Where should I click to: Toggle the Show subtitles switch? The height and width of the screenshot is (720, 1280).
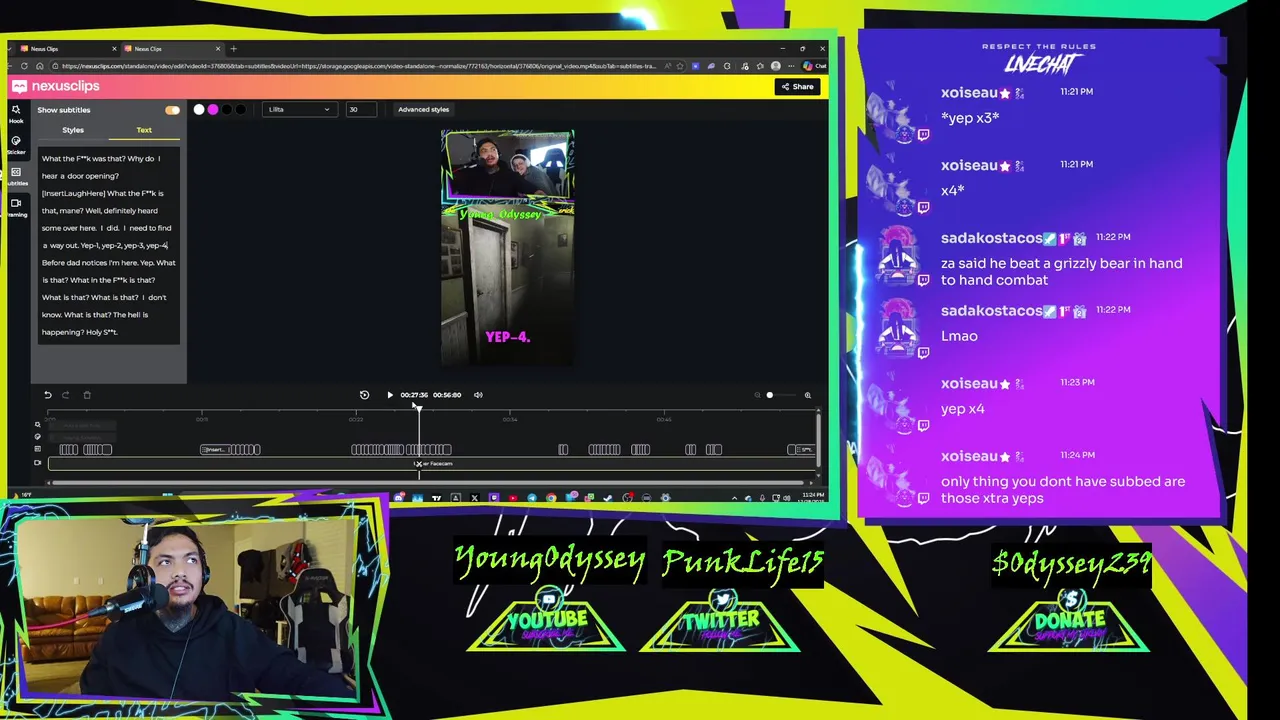pos(172,110)
